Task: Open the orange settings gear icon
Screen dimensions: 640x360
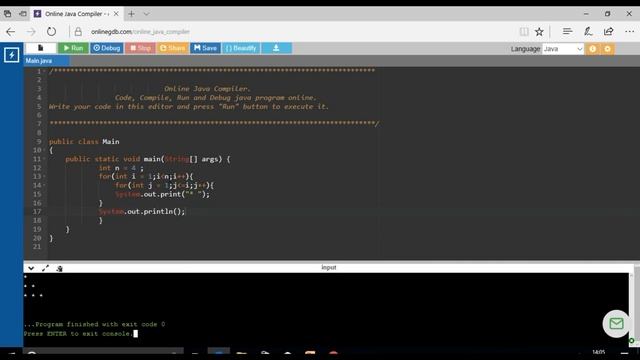Action: tap(608, 49)
